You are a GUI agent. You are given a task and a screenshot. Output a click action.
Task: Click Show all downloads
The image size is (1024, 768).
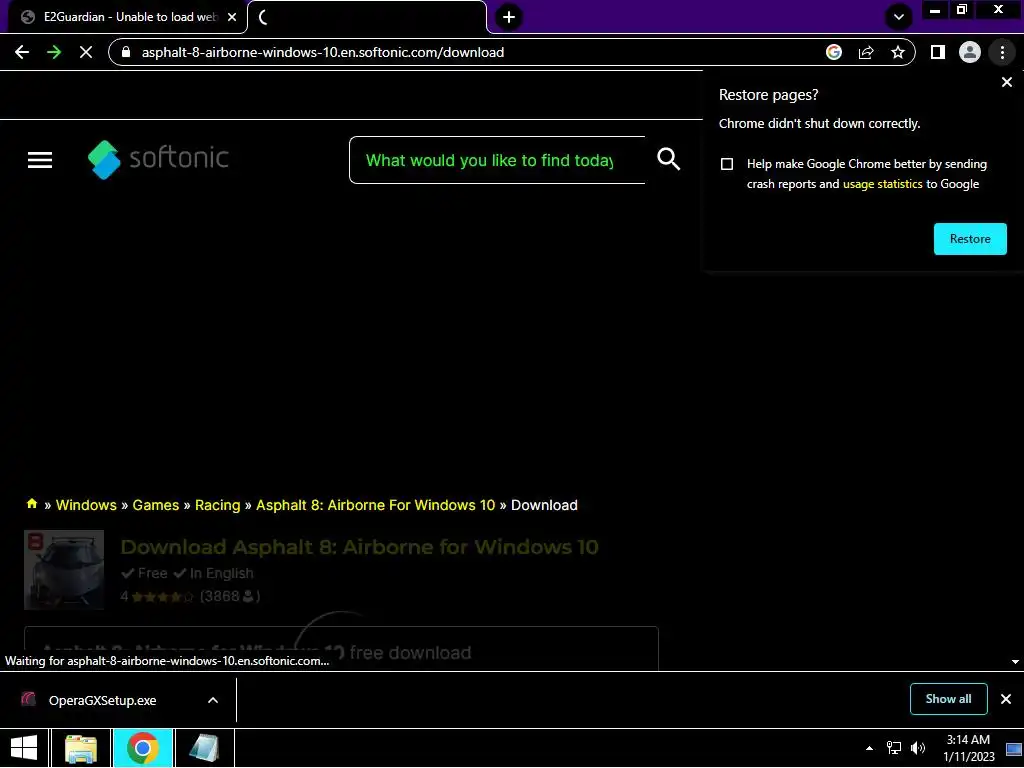948,699
